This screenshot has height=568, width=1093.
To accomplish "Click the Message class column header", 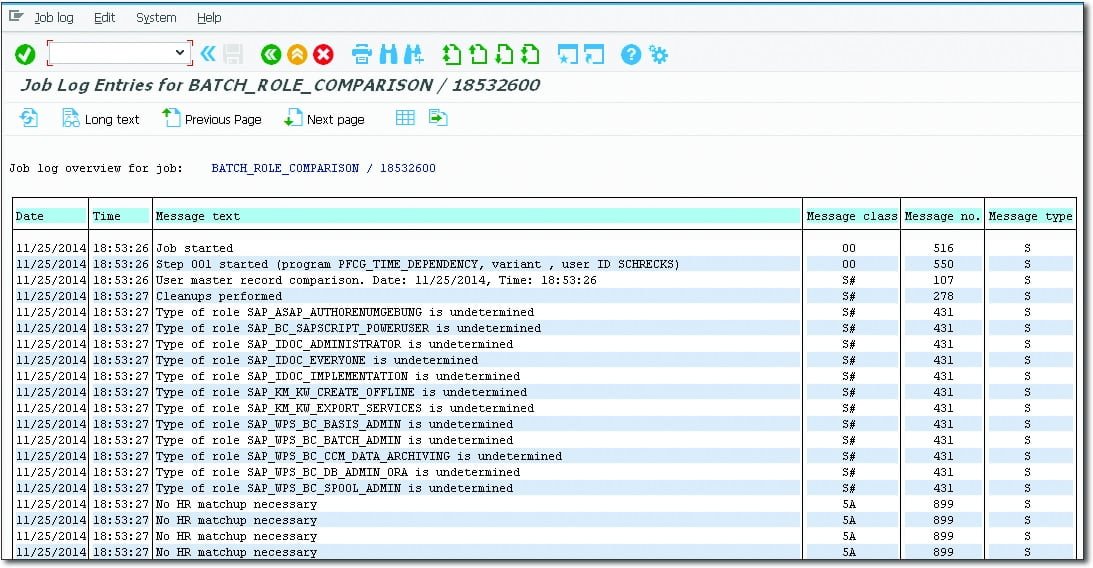I will [852, 216].
